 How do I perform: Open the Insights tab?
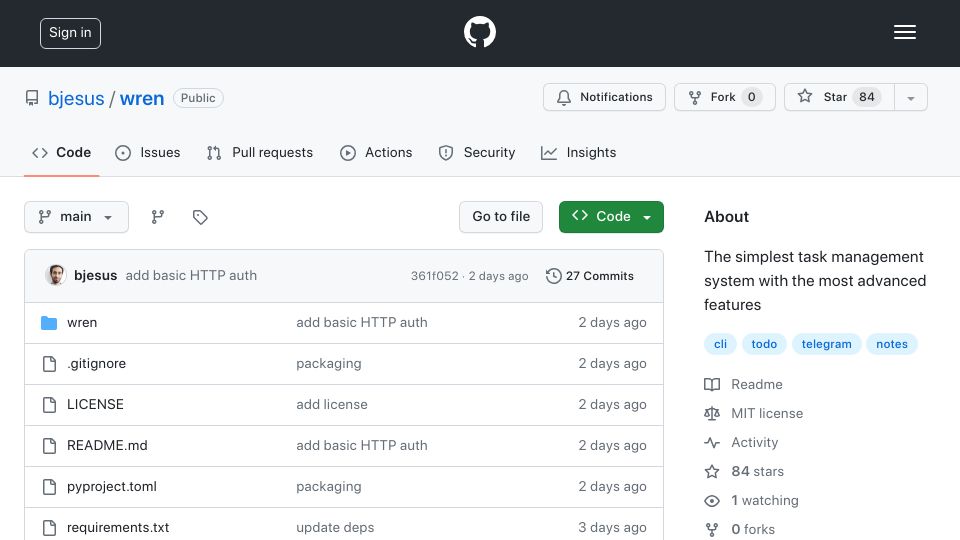coord(579,152)
